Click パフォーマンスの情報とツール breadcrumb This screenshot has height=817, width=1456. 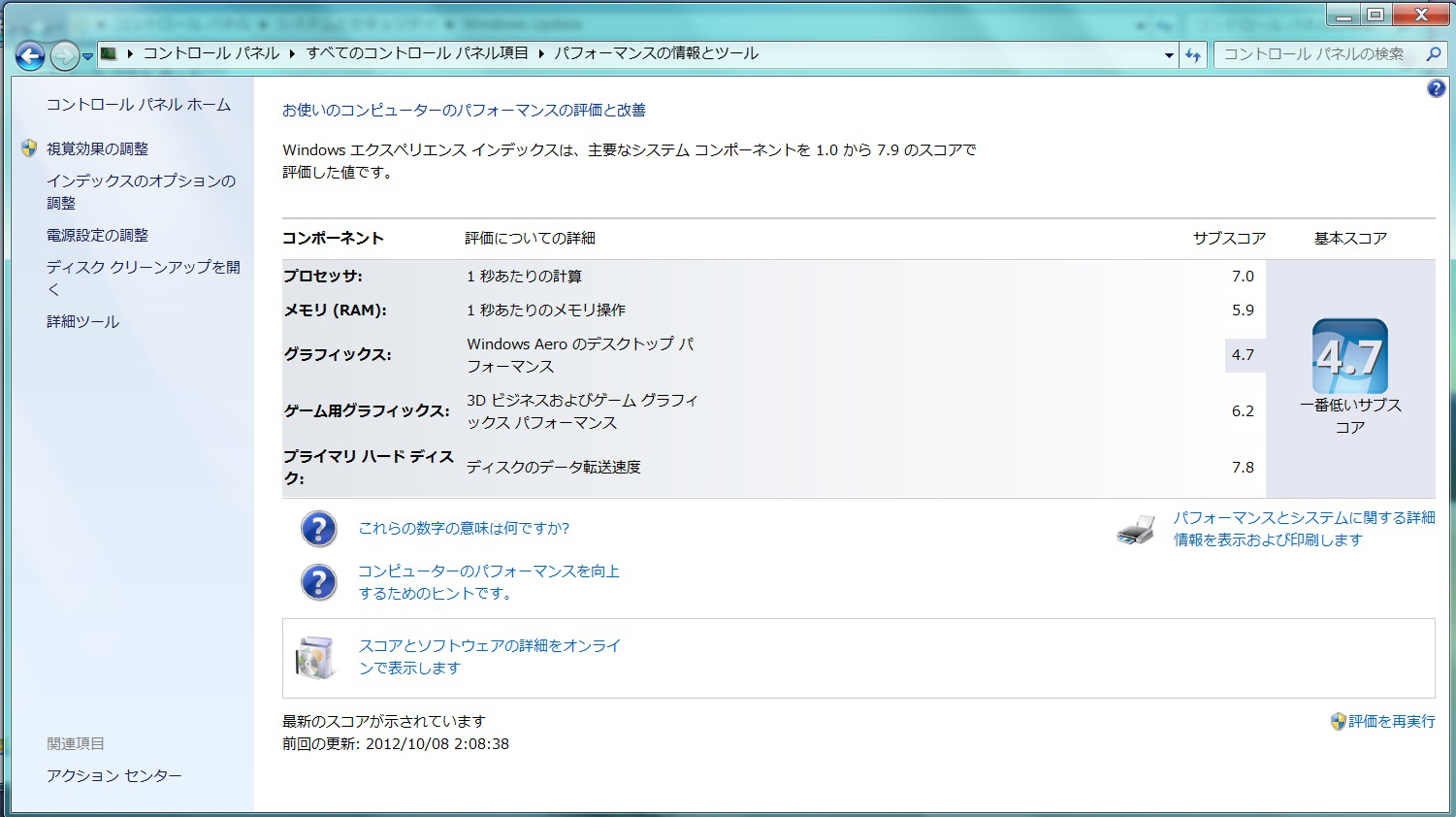(x=657, y=53)
